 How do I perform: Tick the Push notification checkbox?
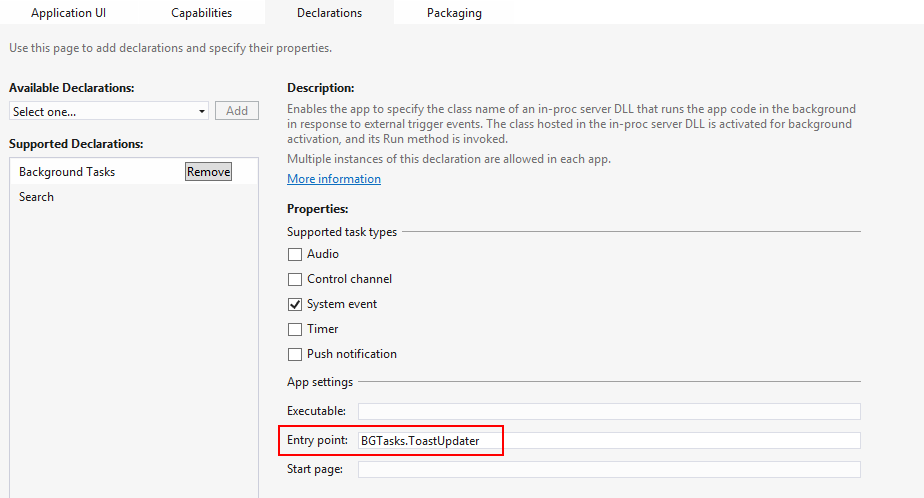295,354
